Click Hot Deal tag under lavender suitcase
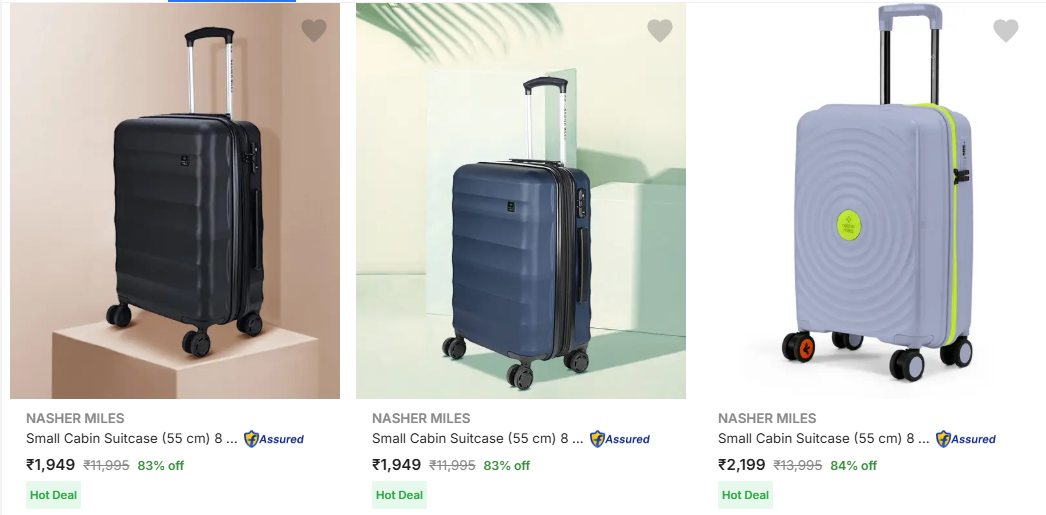The height and width of the screenshot is (515, 1046). click(x=746, y=495)
